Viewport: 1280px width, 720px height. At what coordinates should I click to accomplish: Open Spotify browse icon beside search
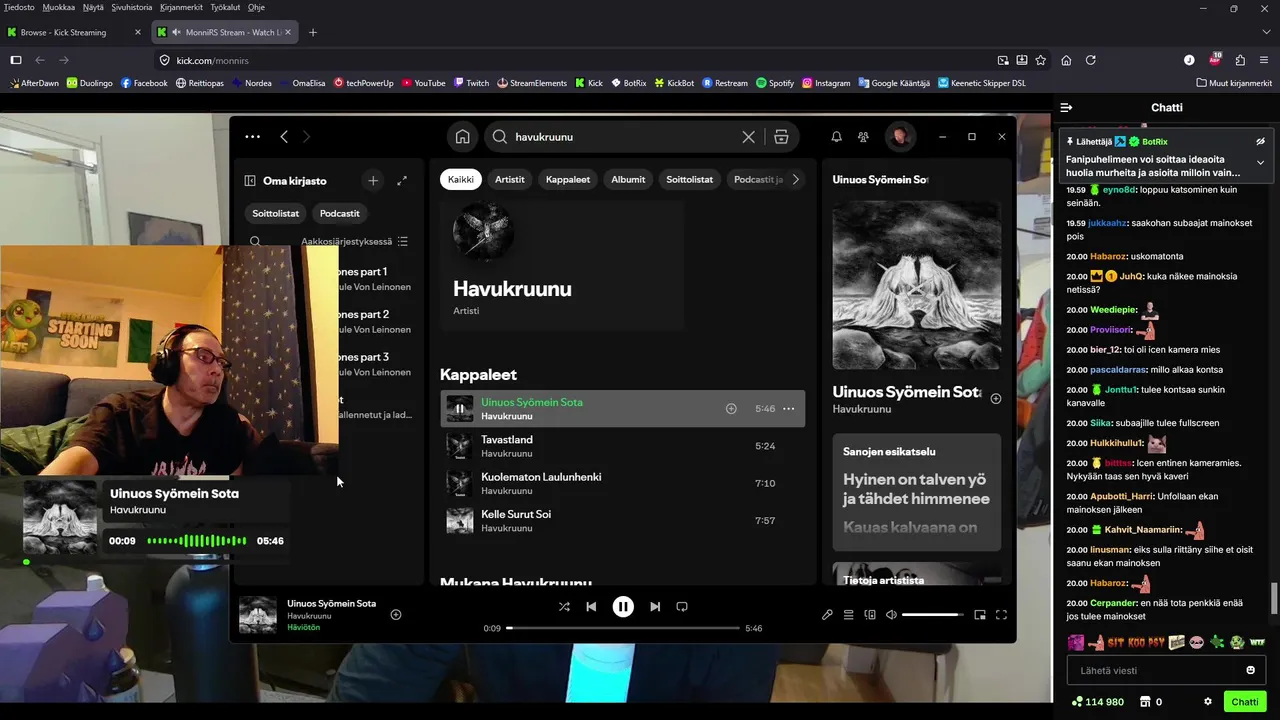781,137
